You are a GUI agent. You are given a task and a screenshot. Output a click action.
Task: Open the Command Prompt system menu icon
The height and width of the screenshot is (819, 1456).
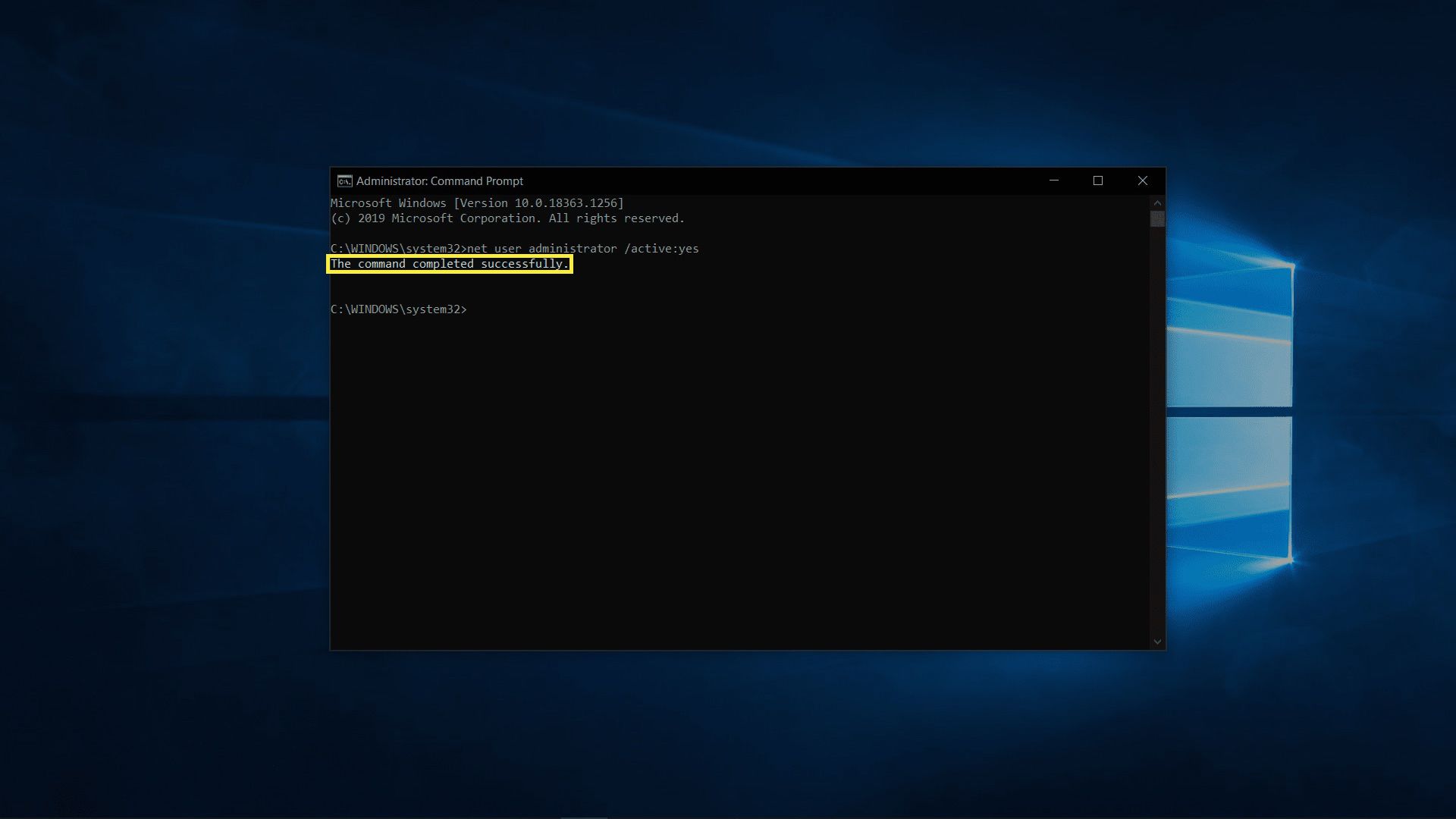344,180
